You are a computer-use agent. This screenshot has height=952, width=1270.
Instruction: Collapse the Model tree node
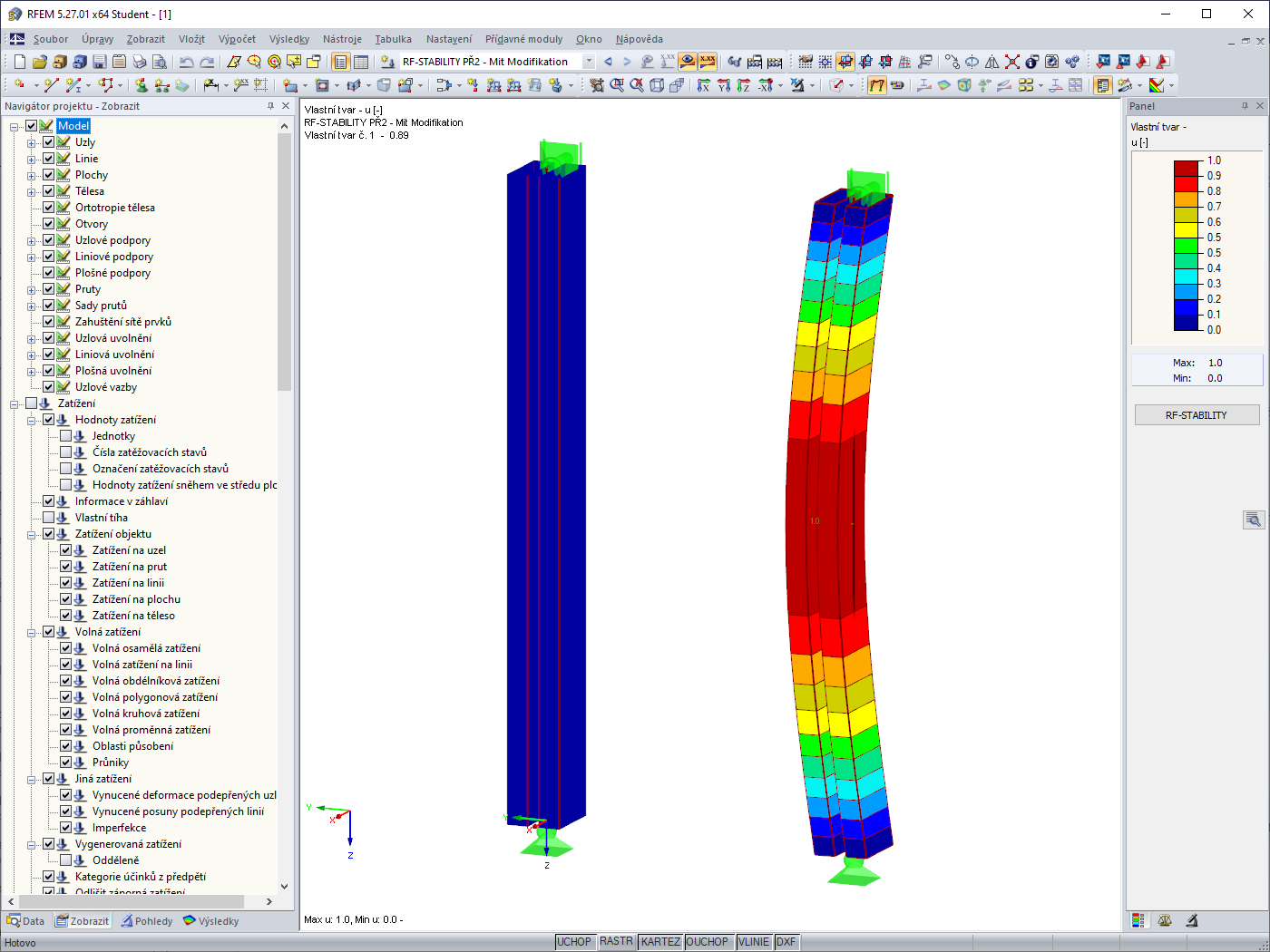(15, 126)
